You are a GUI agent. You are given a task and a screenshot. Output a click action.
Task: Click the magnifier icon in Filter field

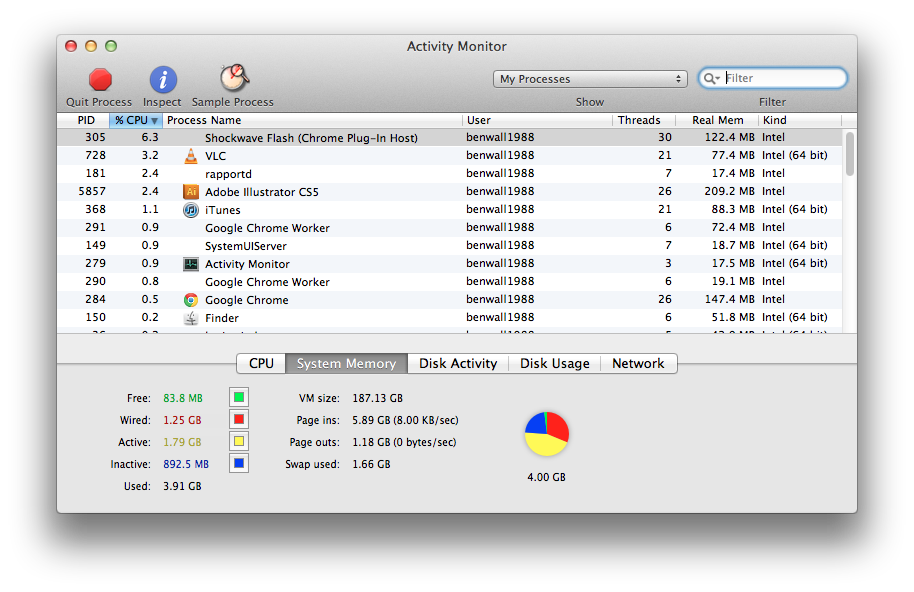coord(711,78)
